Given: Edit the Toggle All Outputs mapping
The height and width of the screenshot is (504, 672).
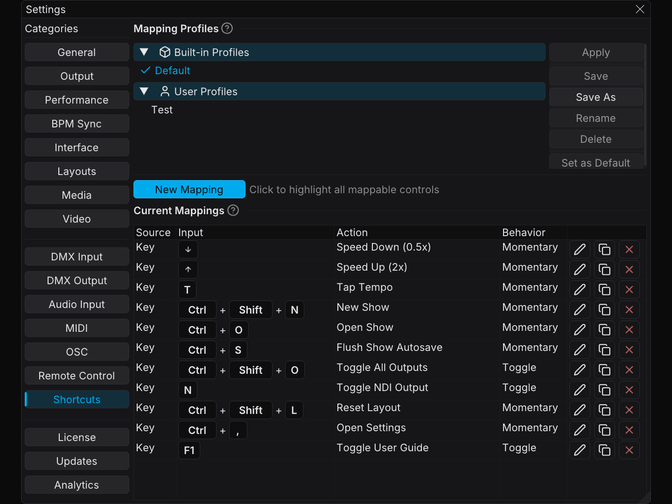Looking at the screenshot, I should click(579, 370).
